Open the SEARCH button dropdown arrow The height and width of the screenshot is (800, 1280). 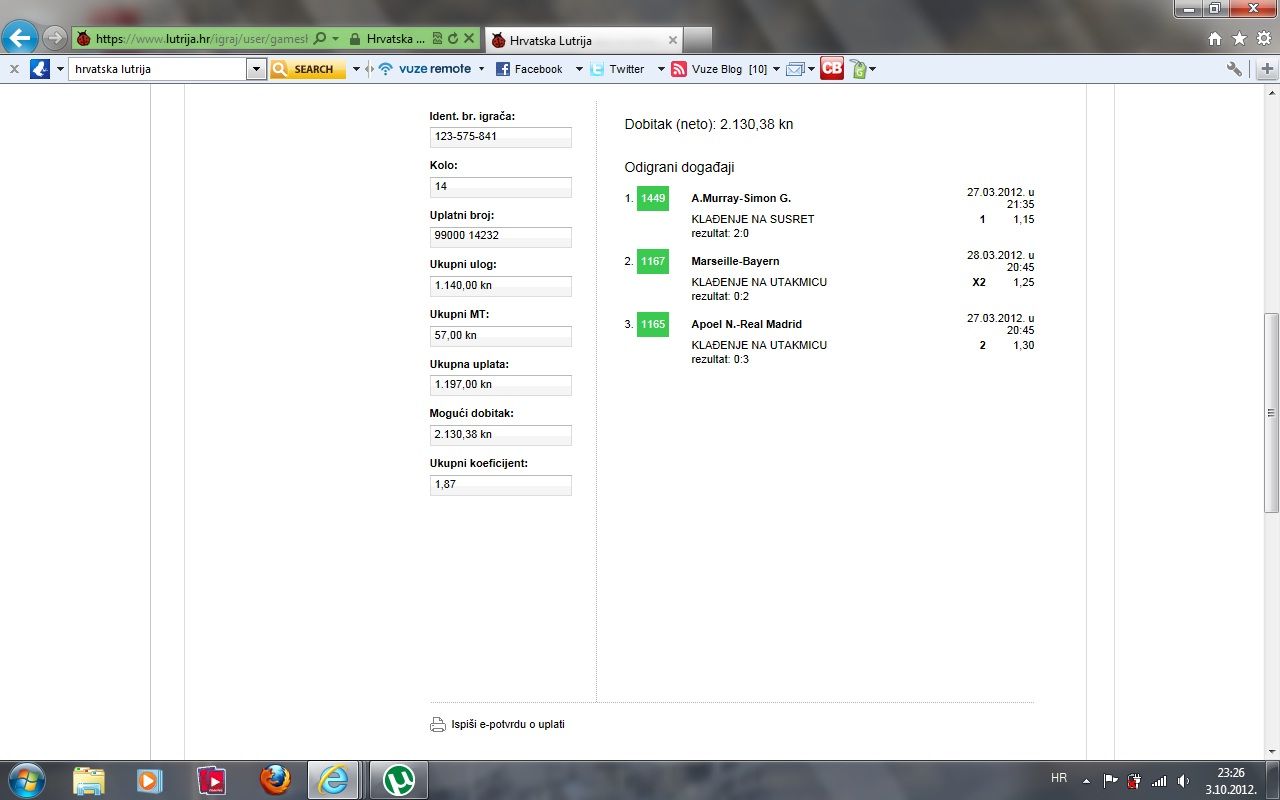click(x=355, y=69)
